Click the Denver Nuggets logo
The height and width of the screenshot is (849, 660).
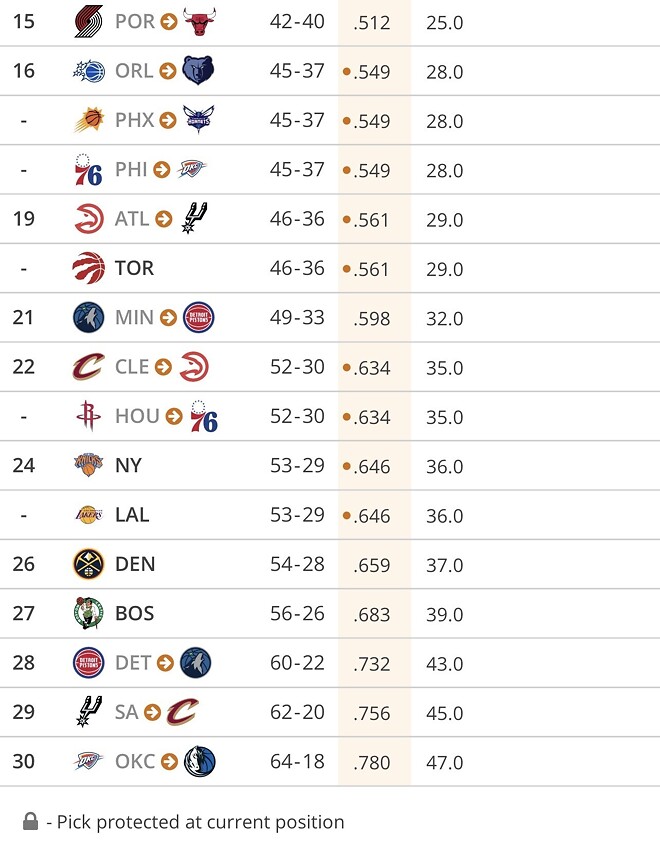(x=88, y=564)
